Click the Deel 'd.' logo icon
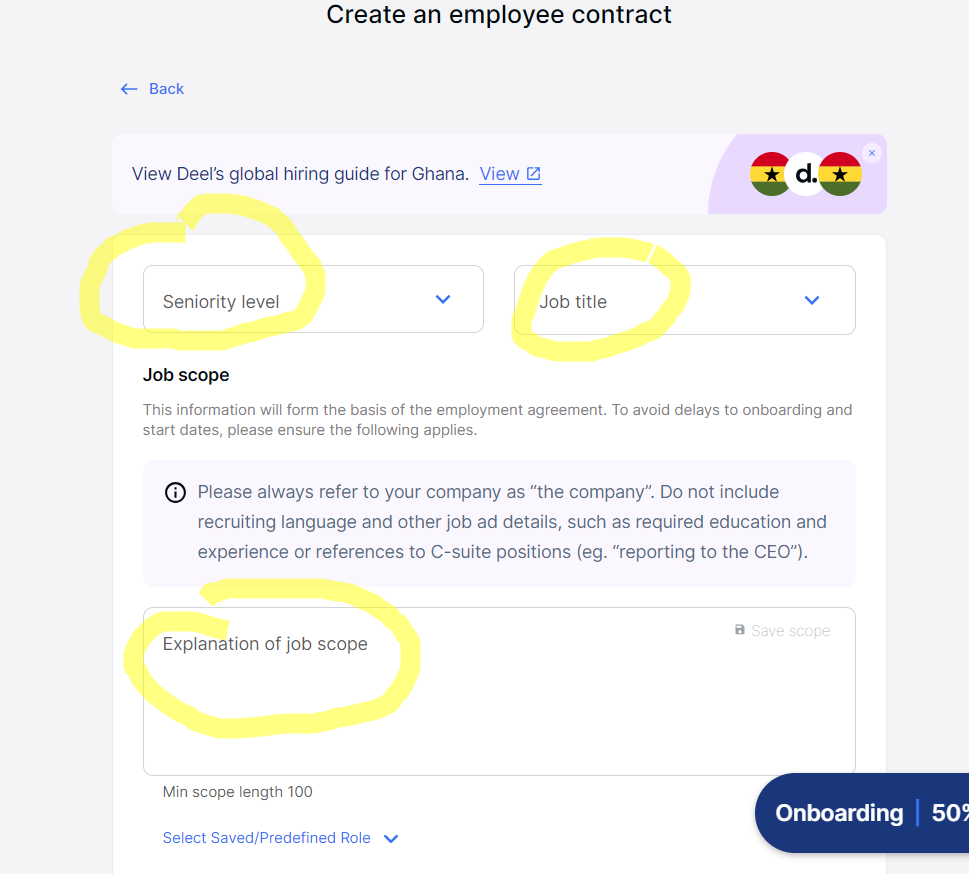Viewport: 969px width, 874px height. [x=806, y=174]
